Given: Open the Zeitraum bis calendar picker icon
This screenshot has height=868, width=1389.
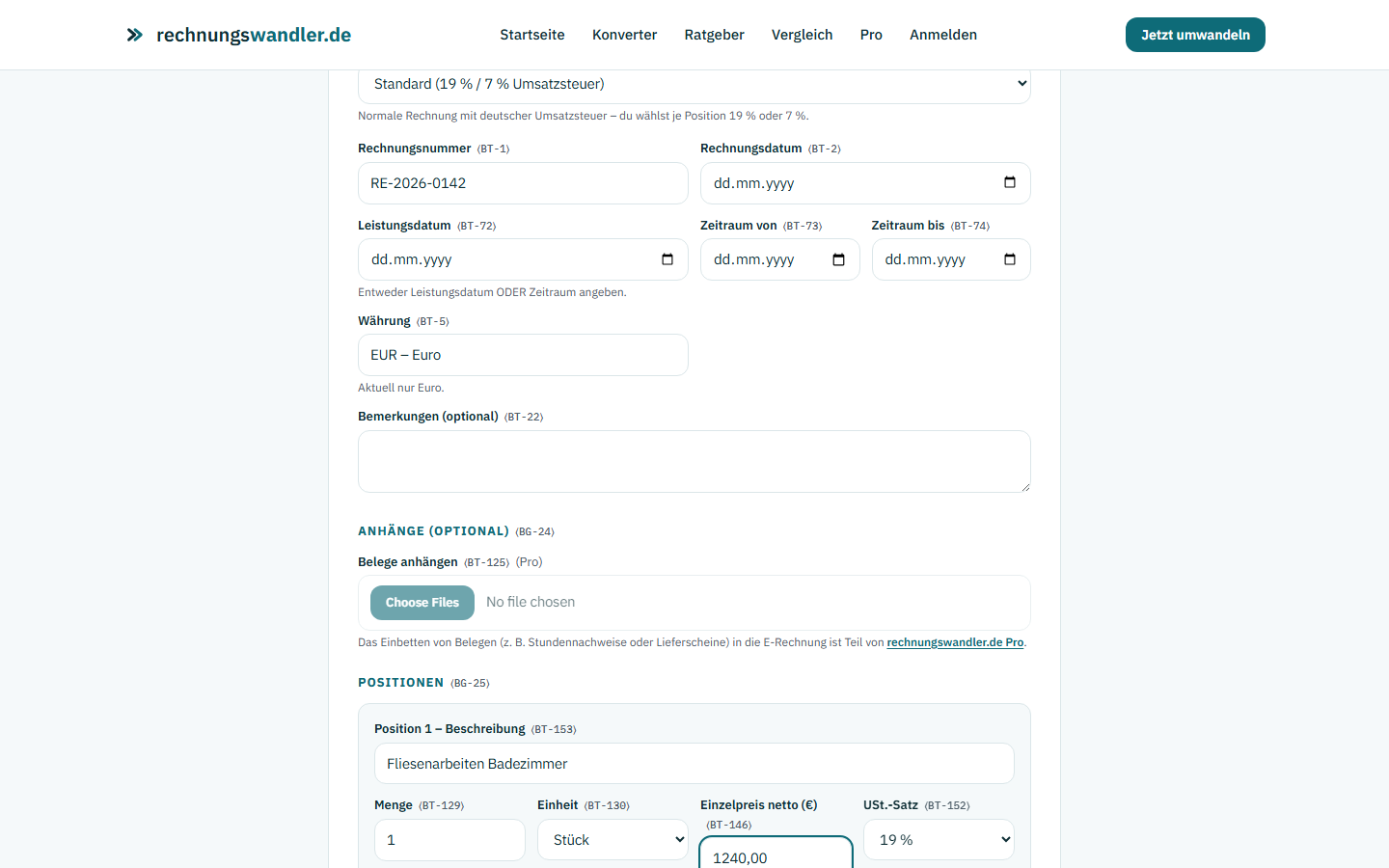Looking at the screenshot, I should 1010,259.
